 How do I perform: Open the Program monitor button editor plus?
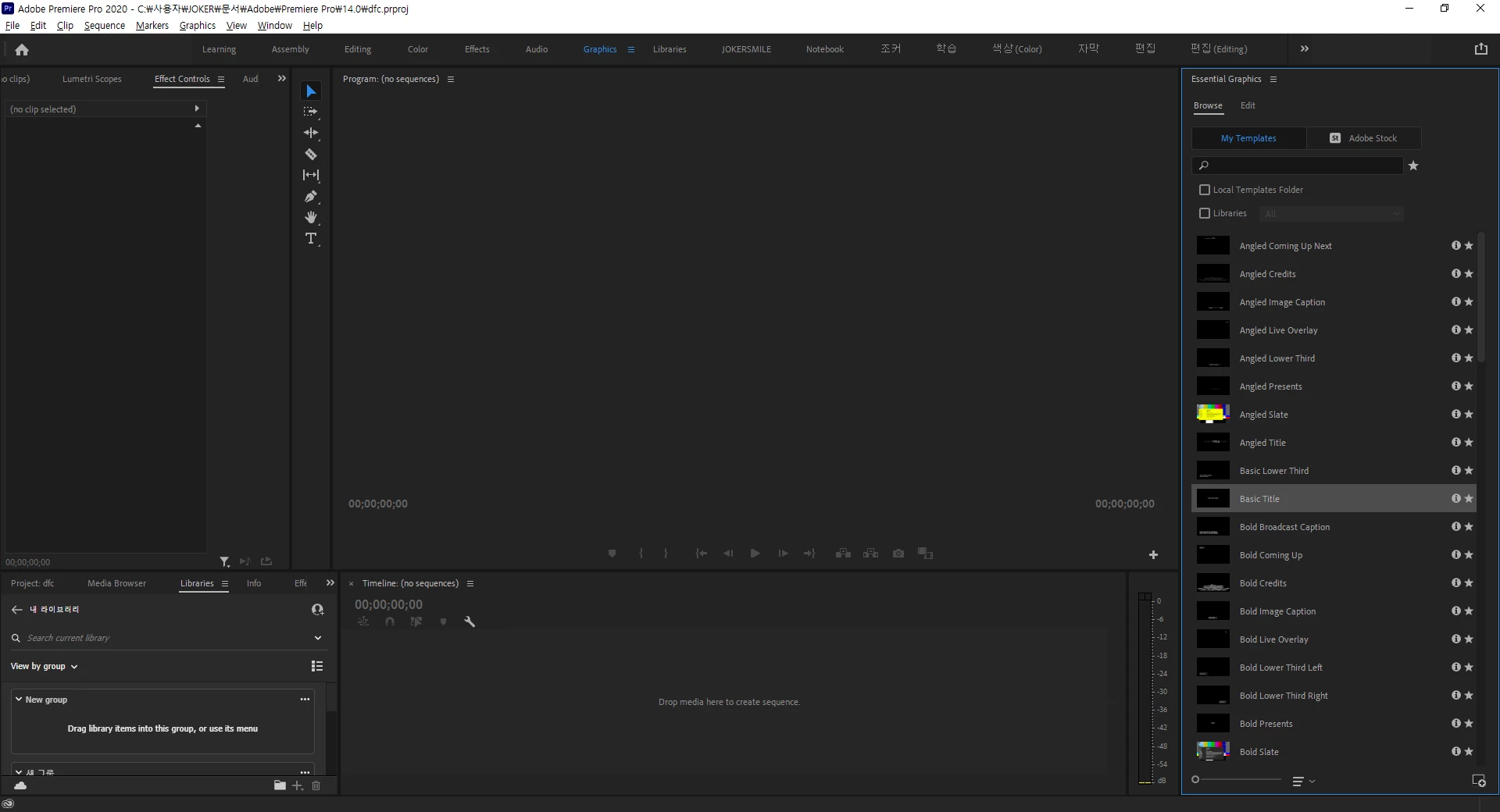[x=1153, y=555]
